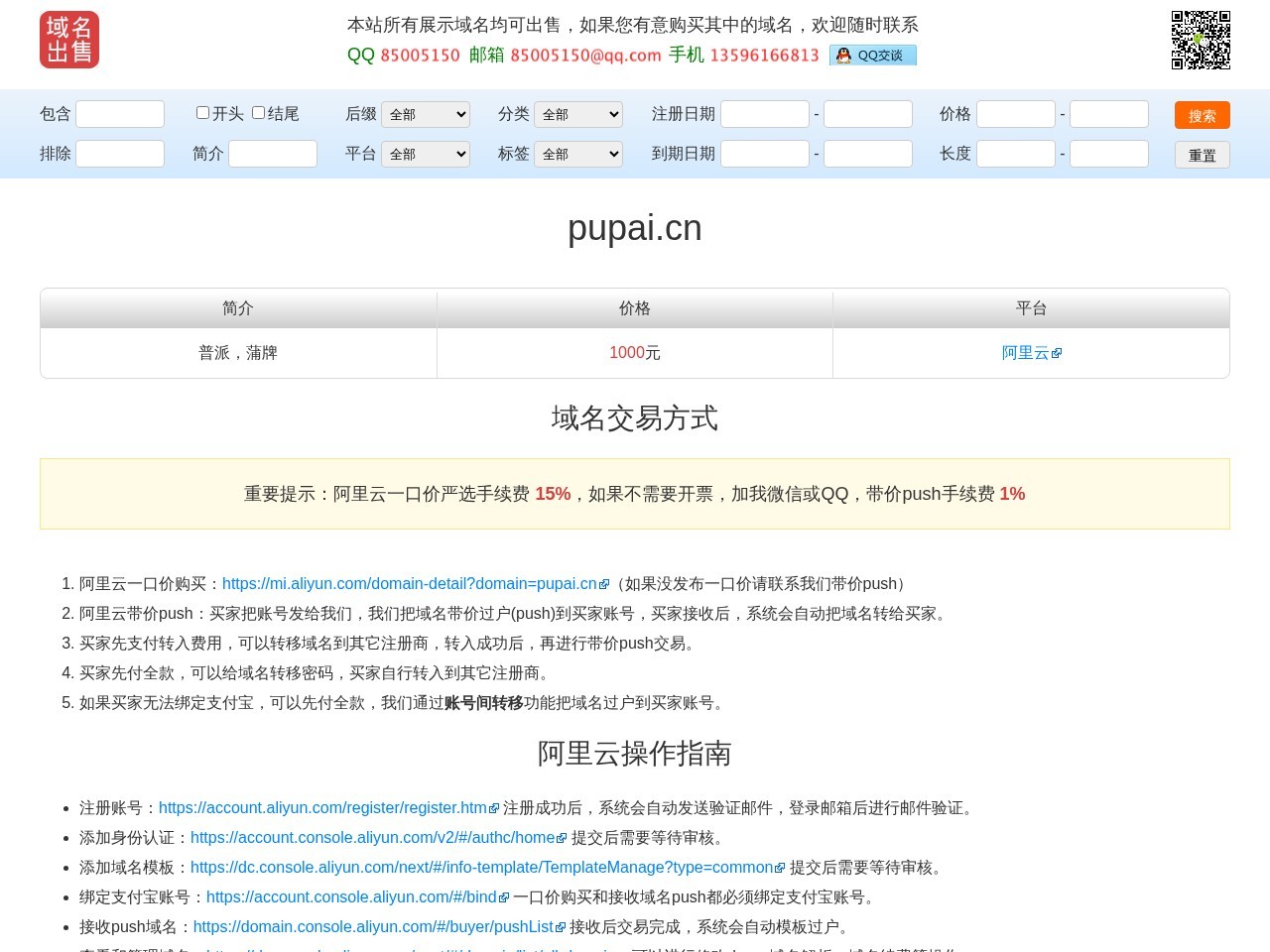Open the buyer/pushList link

pos(373,927)
